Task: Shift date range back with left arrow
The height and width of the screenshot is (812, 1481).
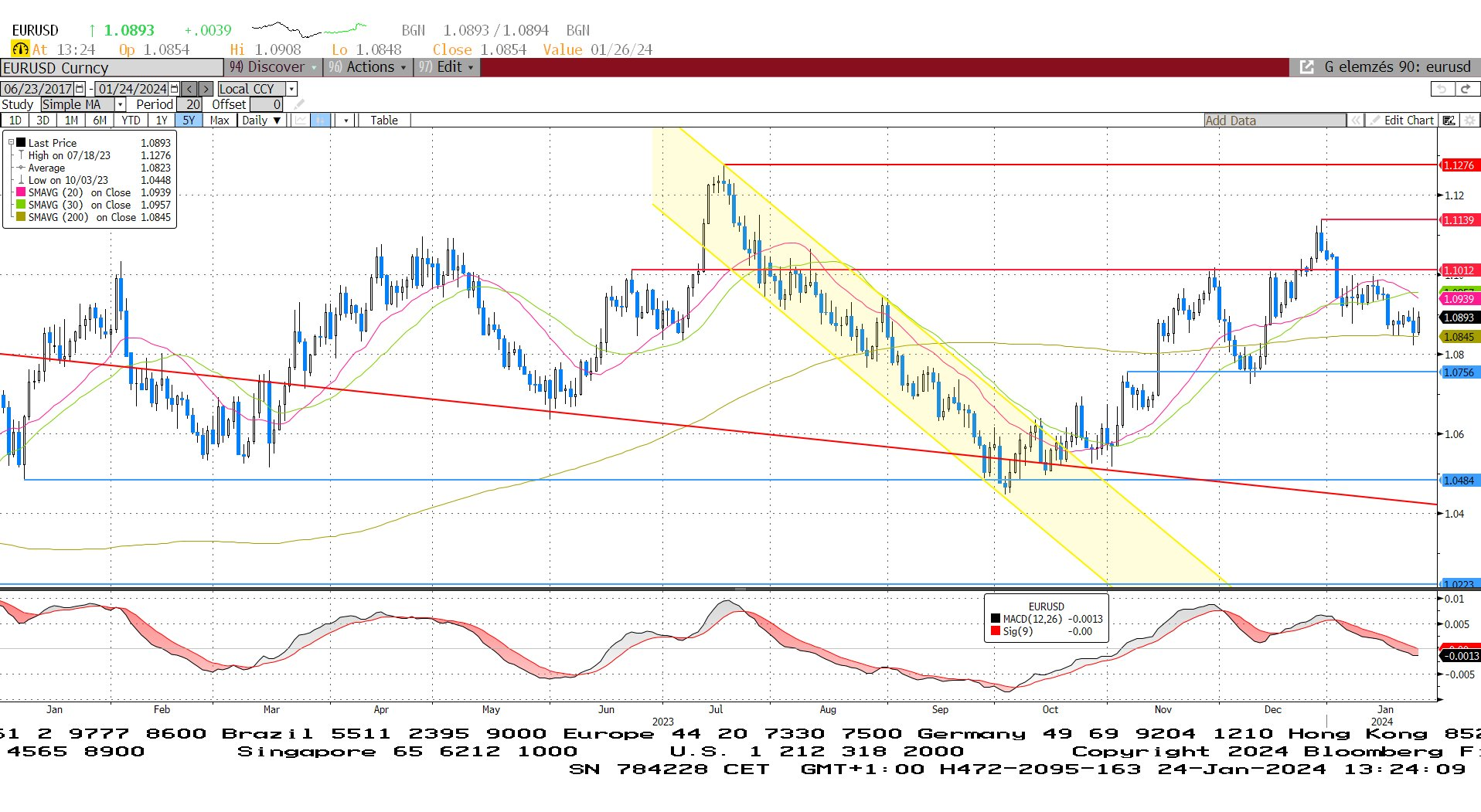Action: (189, 89)
